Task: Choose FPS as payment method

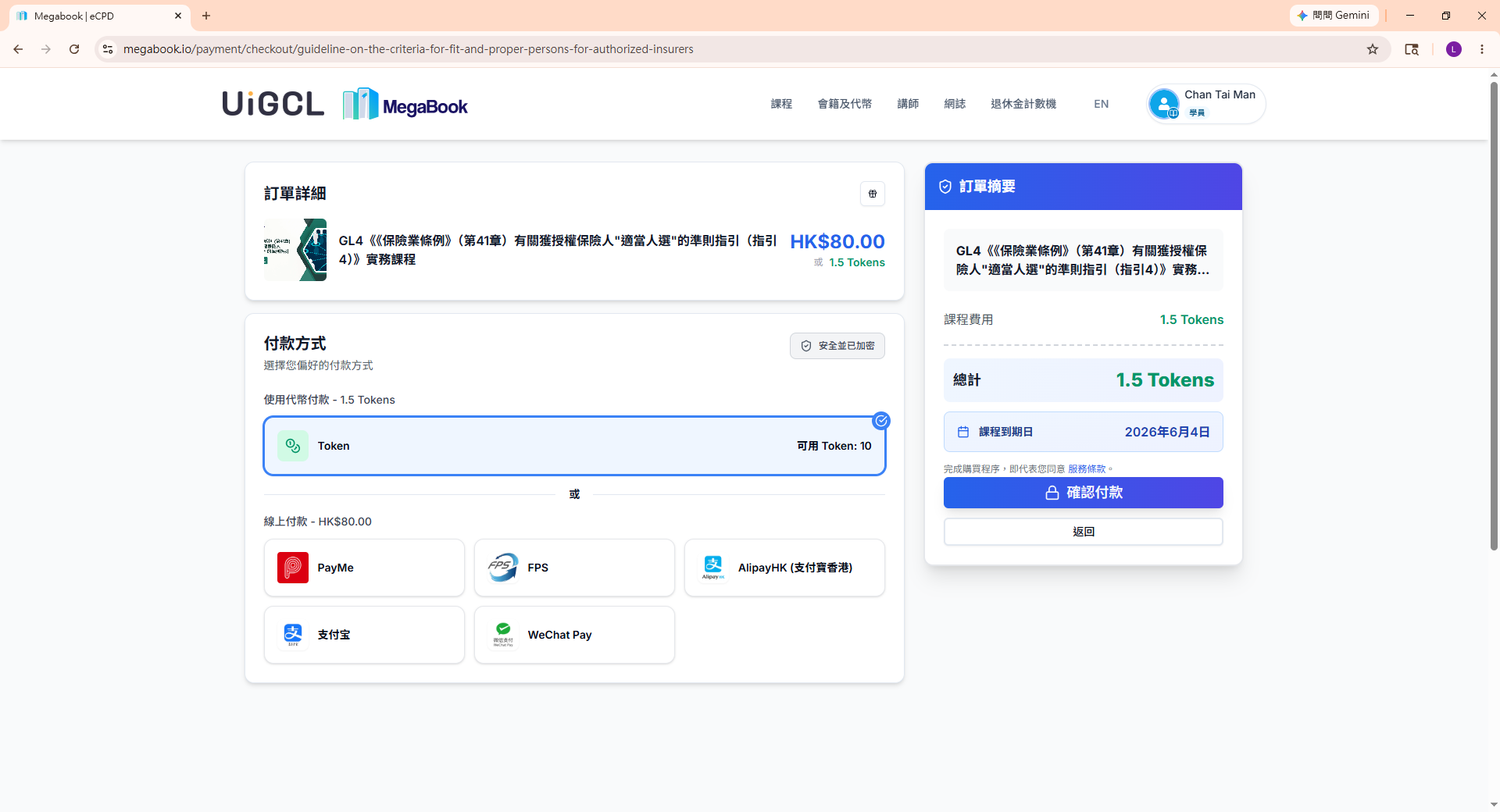Action: coord(574,568)
